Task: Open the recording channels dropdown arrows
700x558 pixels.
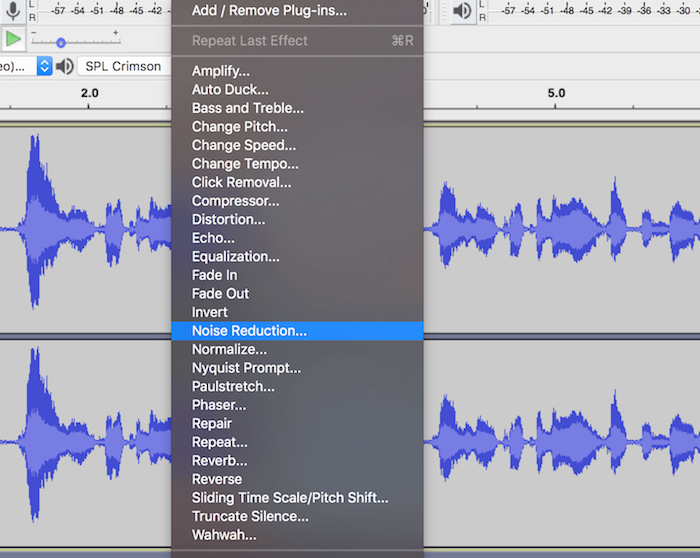Action: point(44,66)
